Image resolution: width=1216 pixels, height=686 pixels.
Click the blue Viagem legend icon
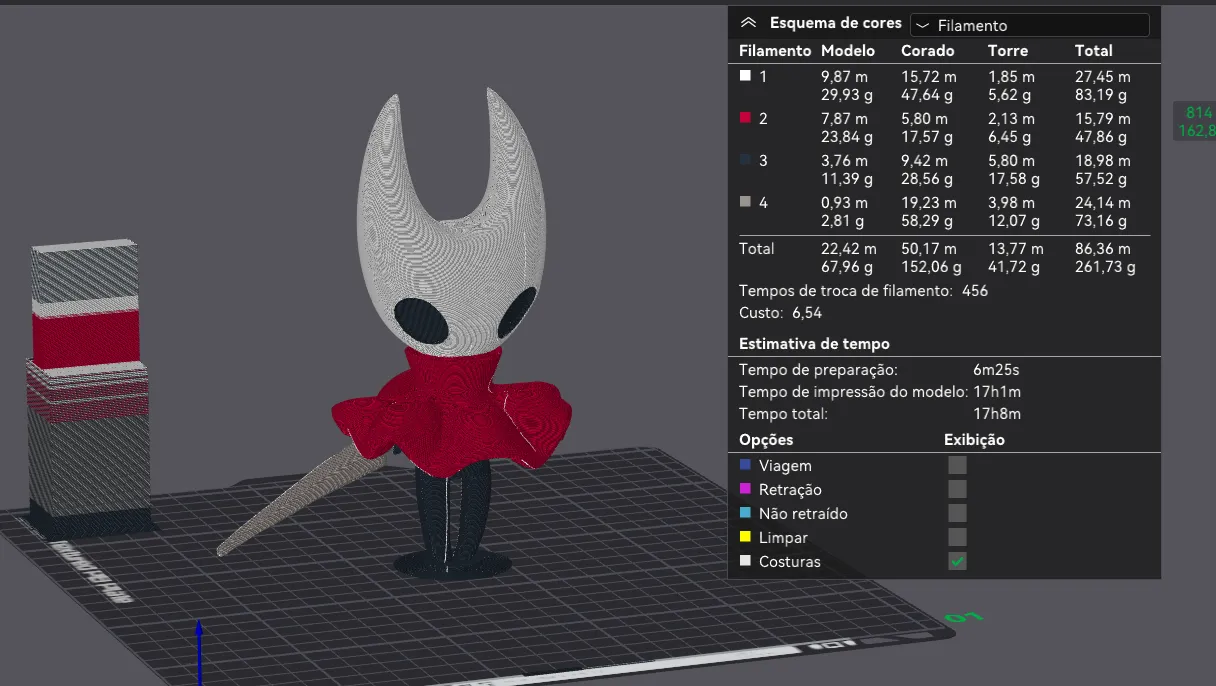pos(745,465)
